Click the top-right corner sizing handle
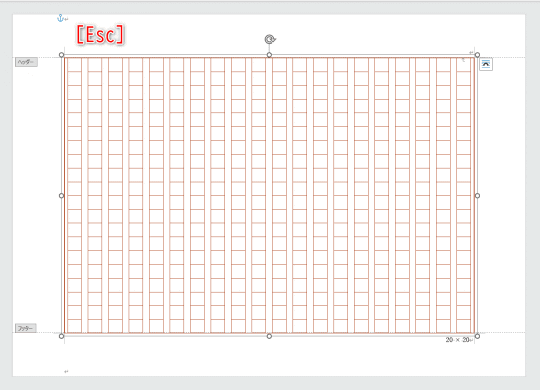This screenshot has height=390, width=540. click(477, 55)
